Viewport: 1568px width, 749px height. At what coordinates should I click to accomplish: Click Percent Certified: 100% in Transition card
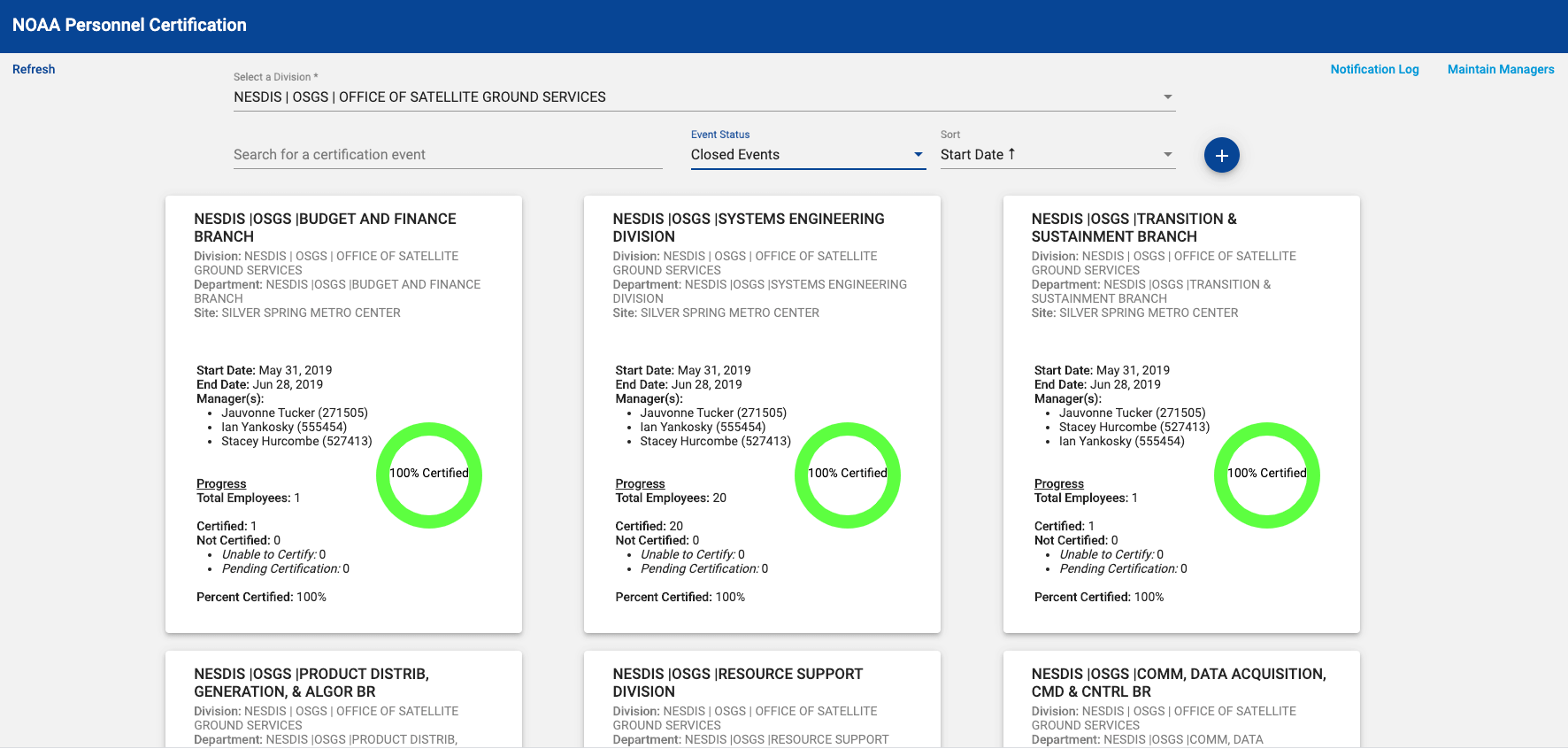[x=1099, y=597]
